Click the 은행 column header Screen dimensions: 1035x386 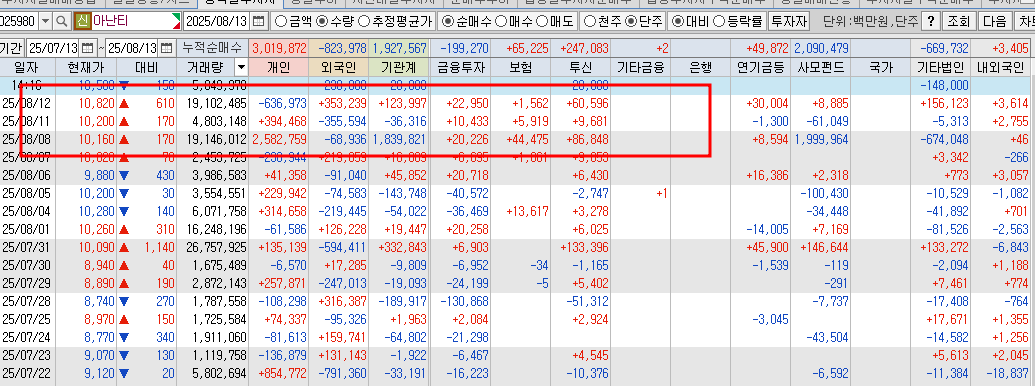pos(699,67)
